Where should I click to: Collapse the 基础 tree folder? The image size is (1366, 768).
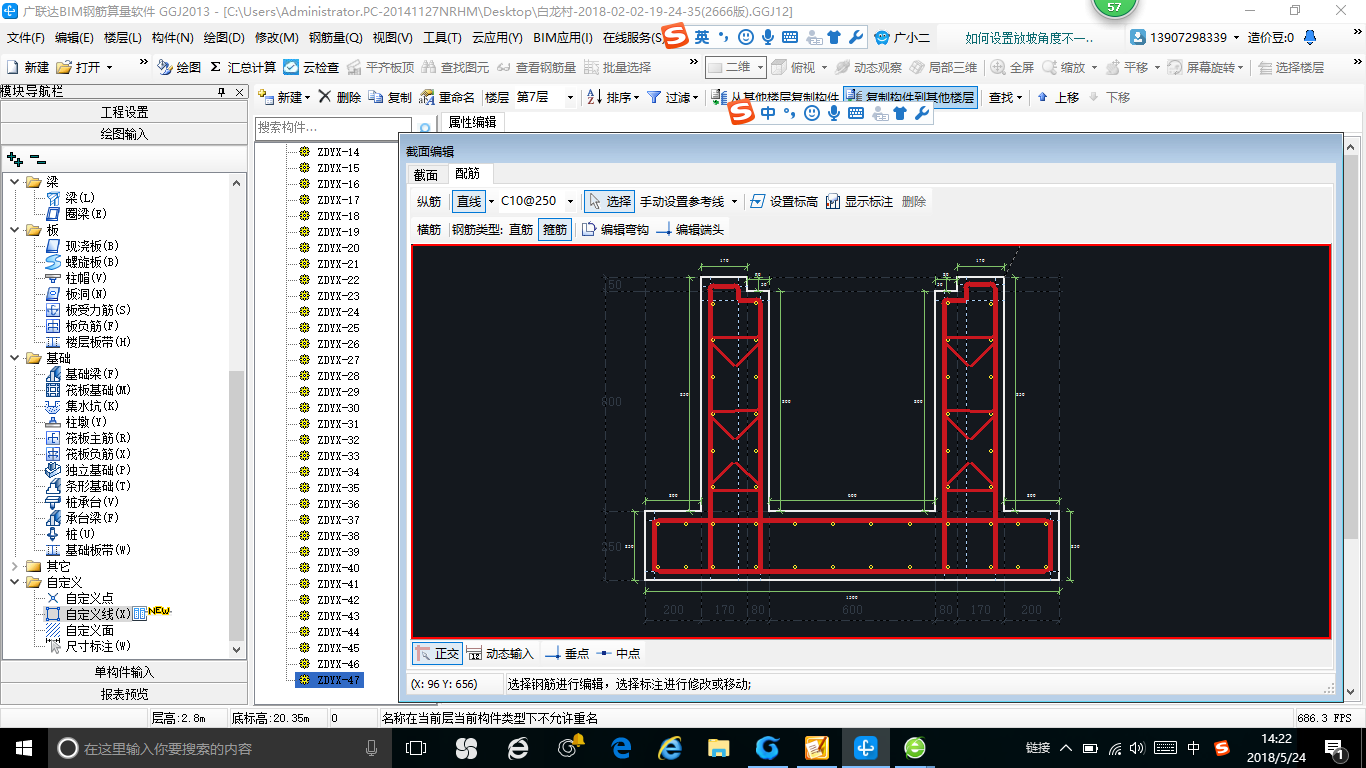[15, 358]
